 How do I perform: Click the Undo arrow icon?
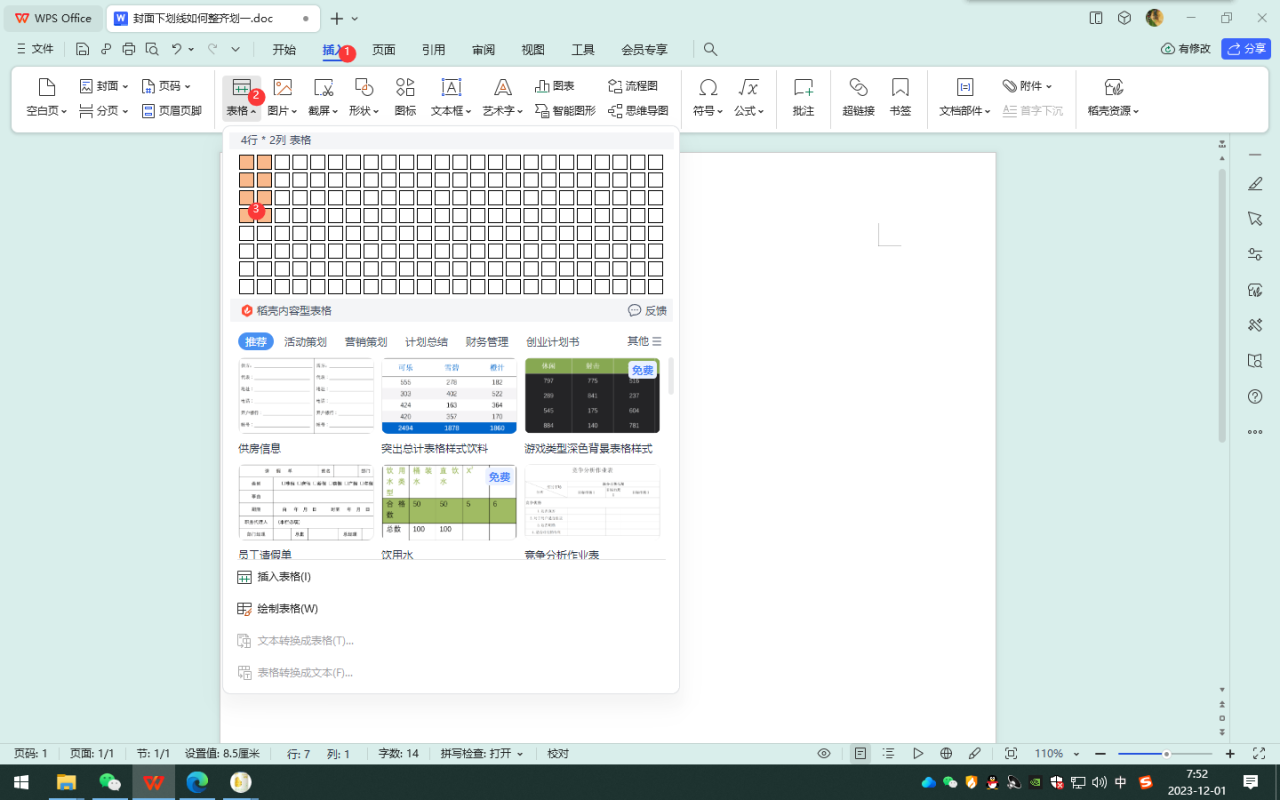(x=177, y=49)
